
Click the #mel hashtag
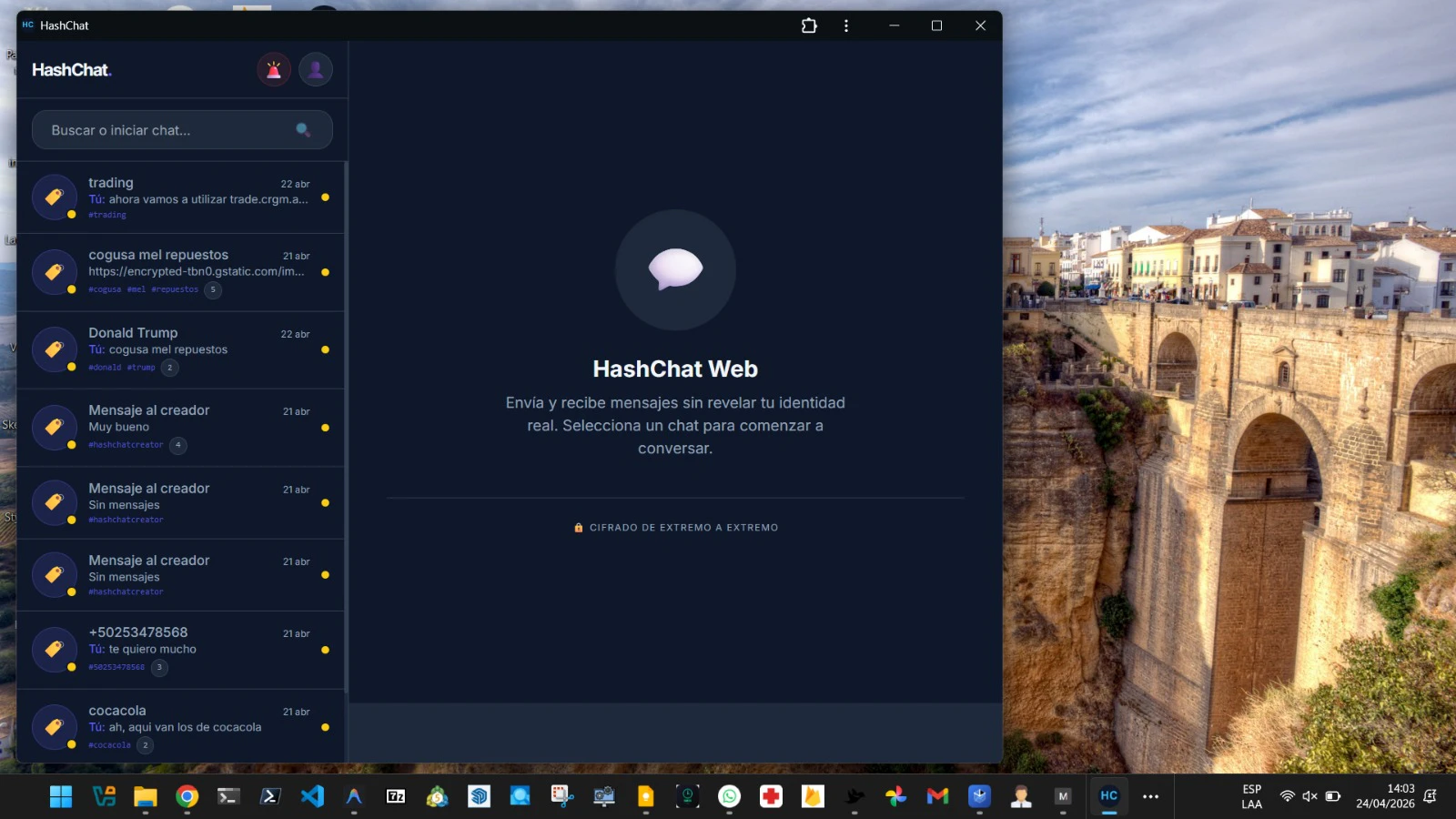136,289
